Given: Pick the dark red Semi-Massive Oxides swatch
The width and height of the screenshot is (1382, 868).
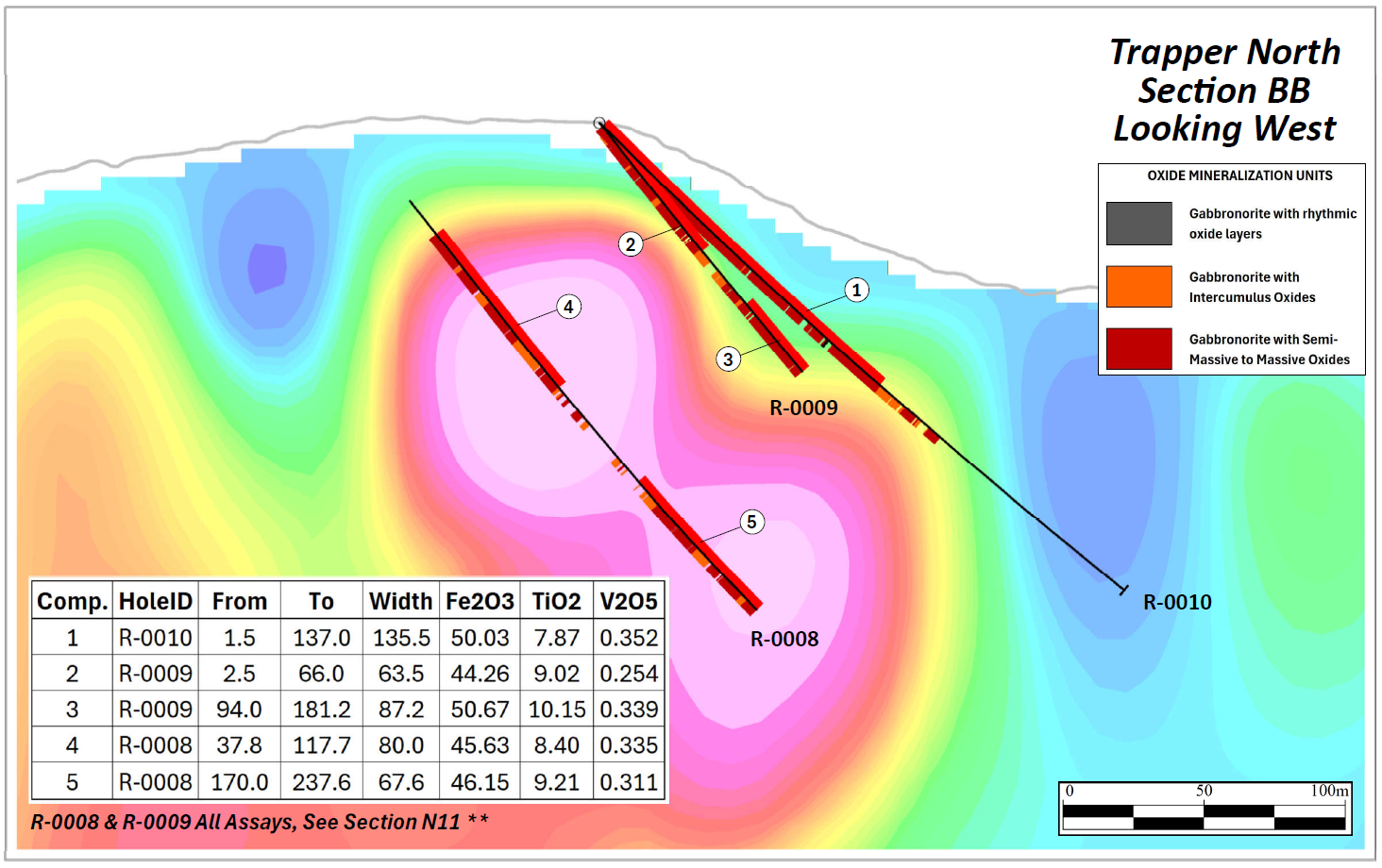Looking at the screenshot, I should point(1138,349).
